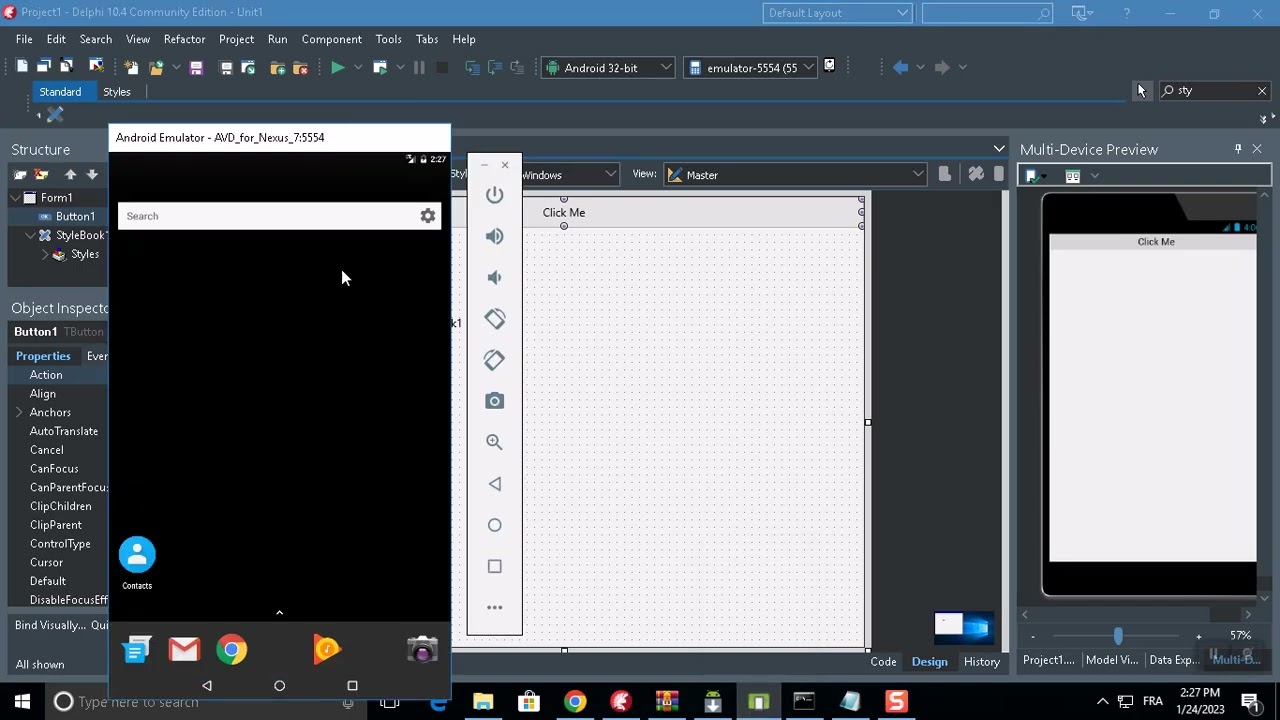Click the green Run button in toolbar
The height and width of the screenshot is (720, 1280).
click(337, 68)
